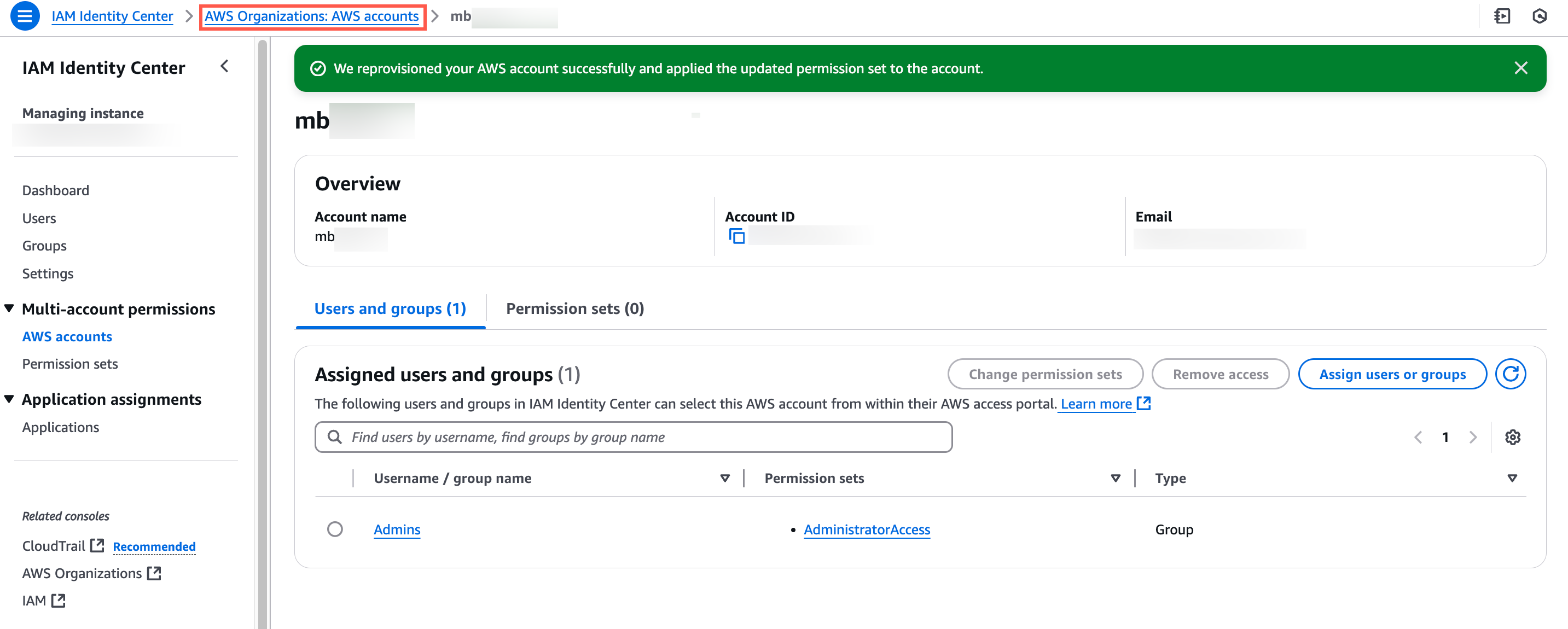Open the hamburger navigation menu
The image size is (1568, 629).
click(x=25, y=16)
